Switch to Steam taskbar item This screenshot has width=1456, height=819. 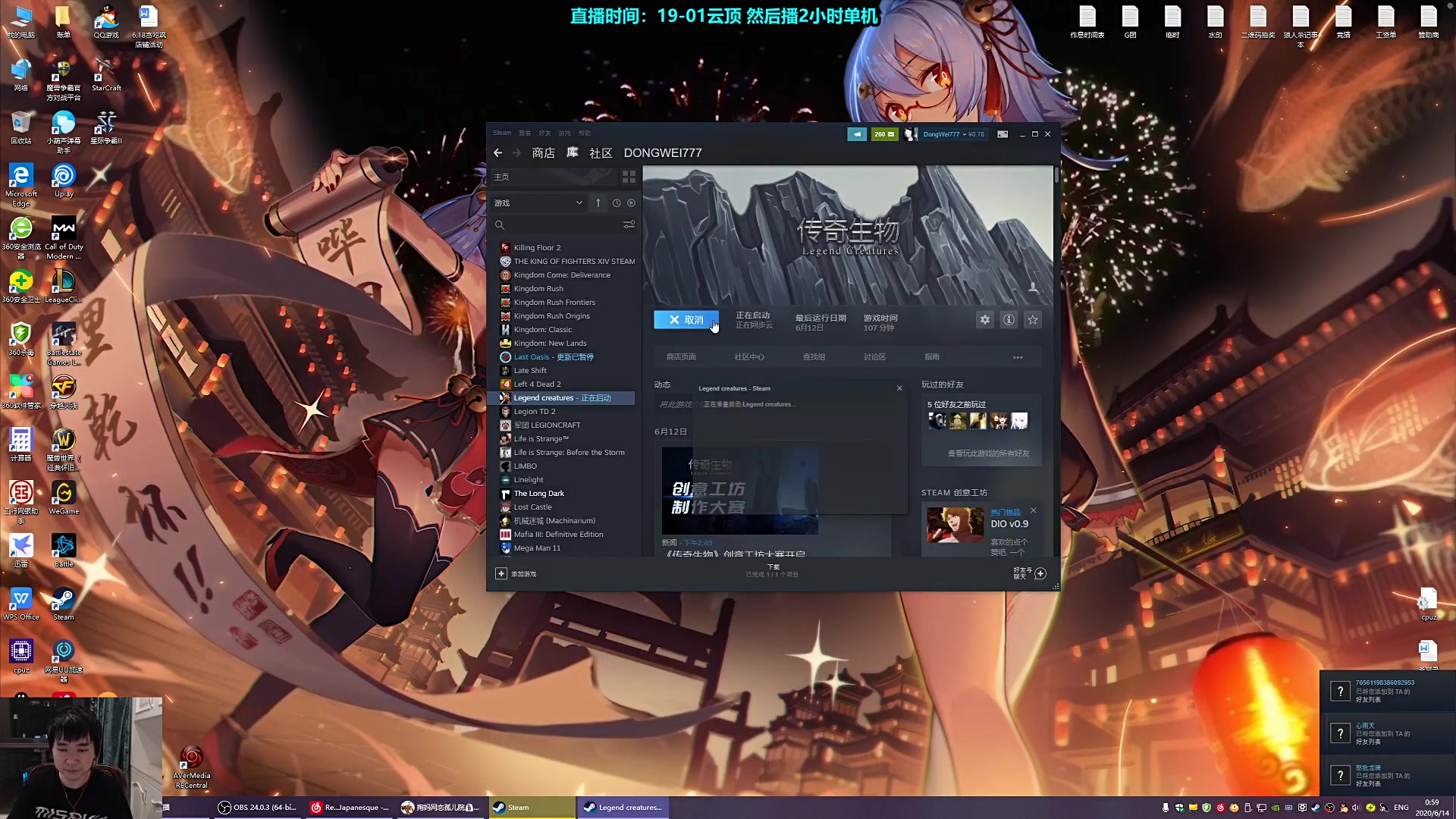[531, 808]
